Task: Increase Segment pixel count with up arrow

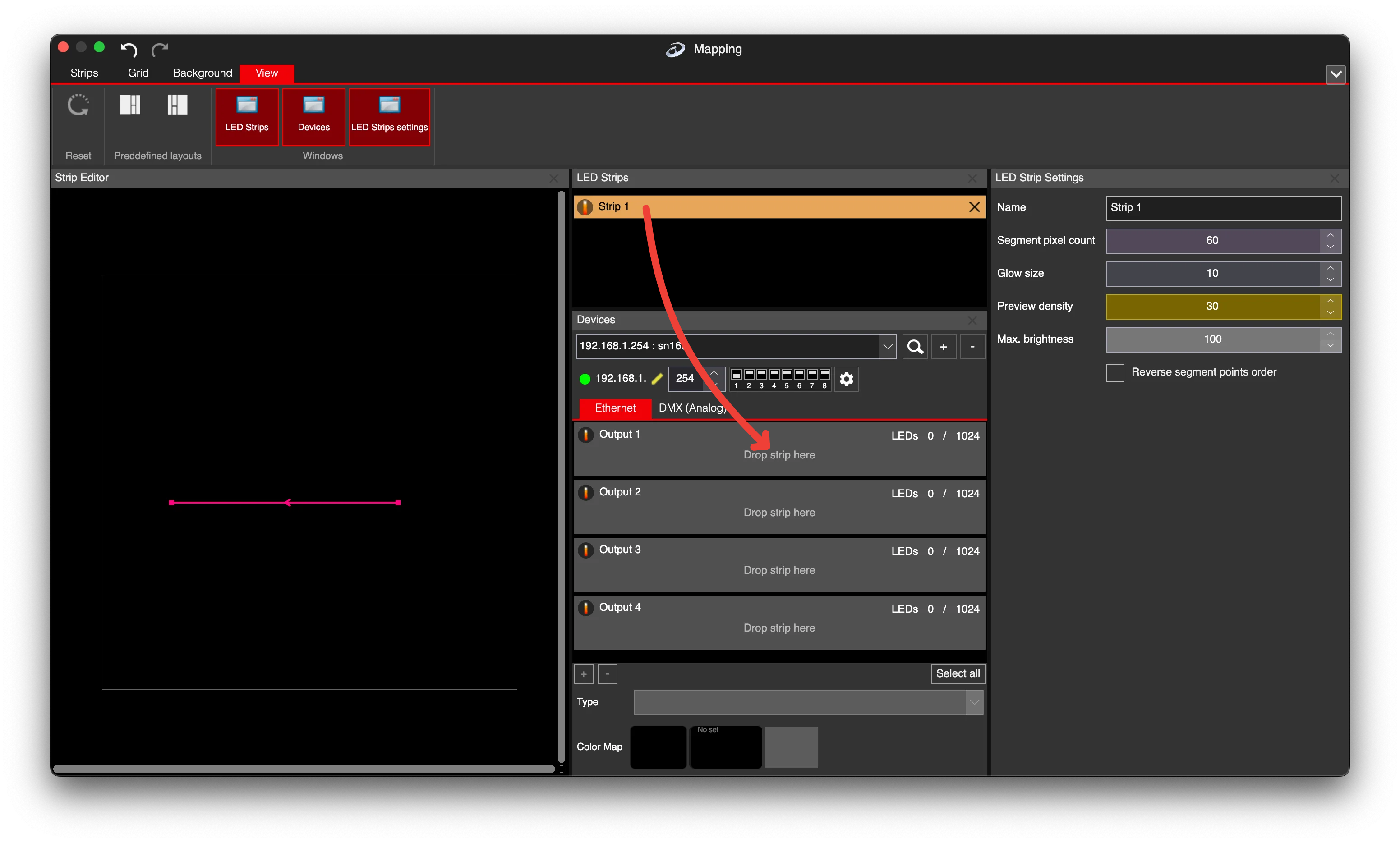Action: coord(1330,235)
